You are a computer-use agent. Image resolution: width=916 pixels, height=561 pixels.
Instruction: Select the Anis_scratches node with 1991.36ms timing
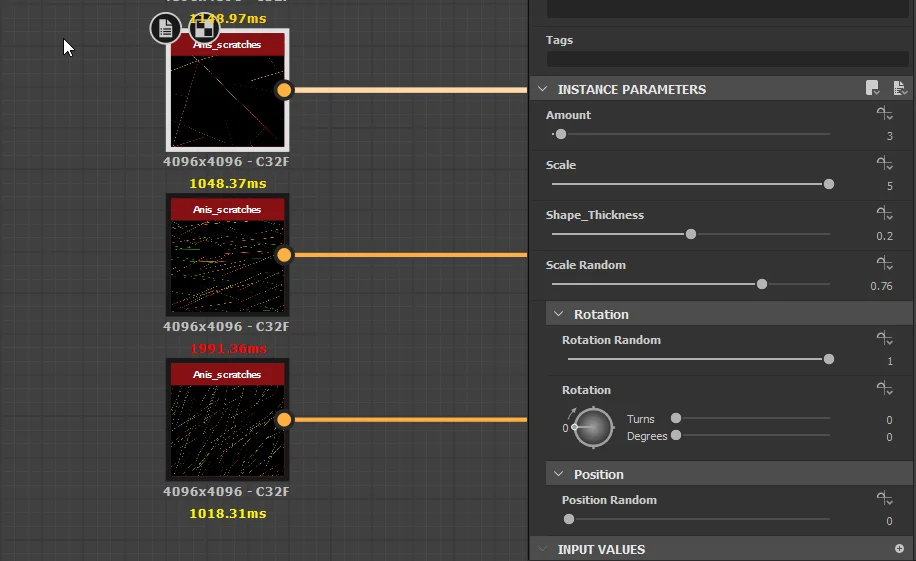click(x=227, y=420)
